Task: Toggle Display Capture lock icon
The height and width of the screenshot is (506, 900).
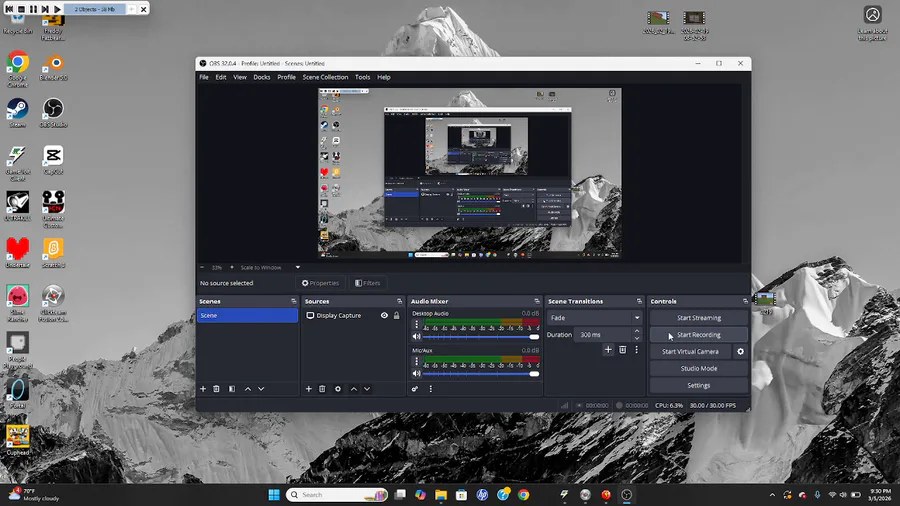Action: [x=396, y=316]
